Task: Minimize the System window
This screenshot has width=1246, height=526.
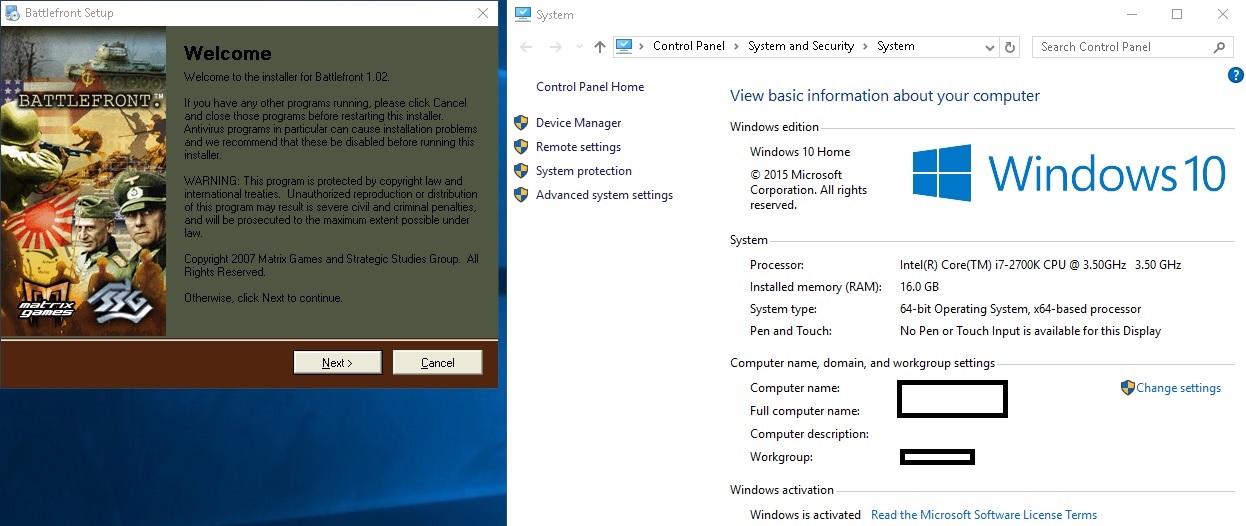Action: (x=1132, y=14)
